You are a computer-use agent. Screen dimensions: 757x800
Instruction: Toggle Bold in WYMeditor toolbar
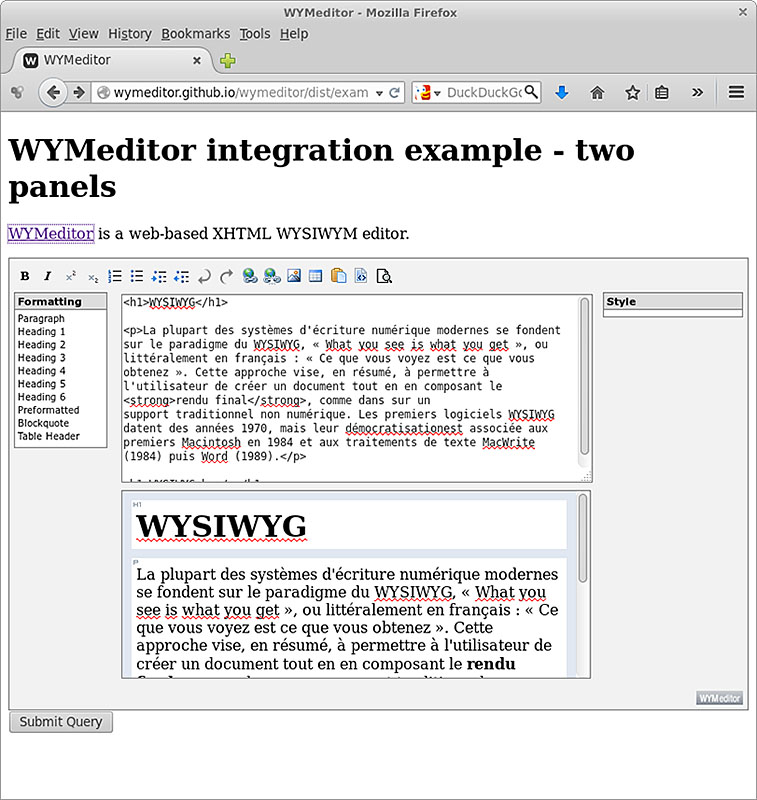(24, 277)
